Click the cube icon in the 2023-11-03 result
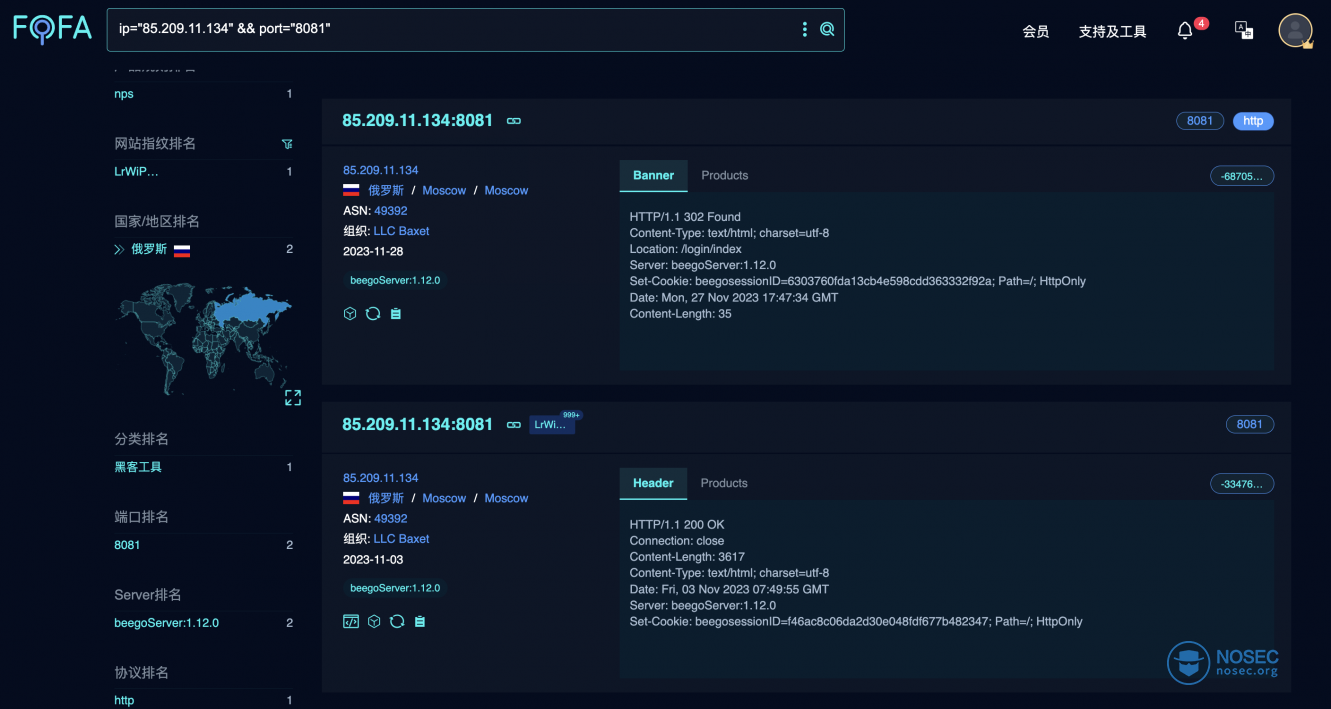This screenshot has height=709, width=1331. coord(374,621)
